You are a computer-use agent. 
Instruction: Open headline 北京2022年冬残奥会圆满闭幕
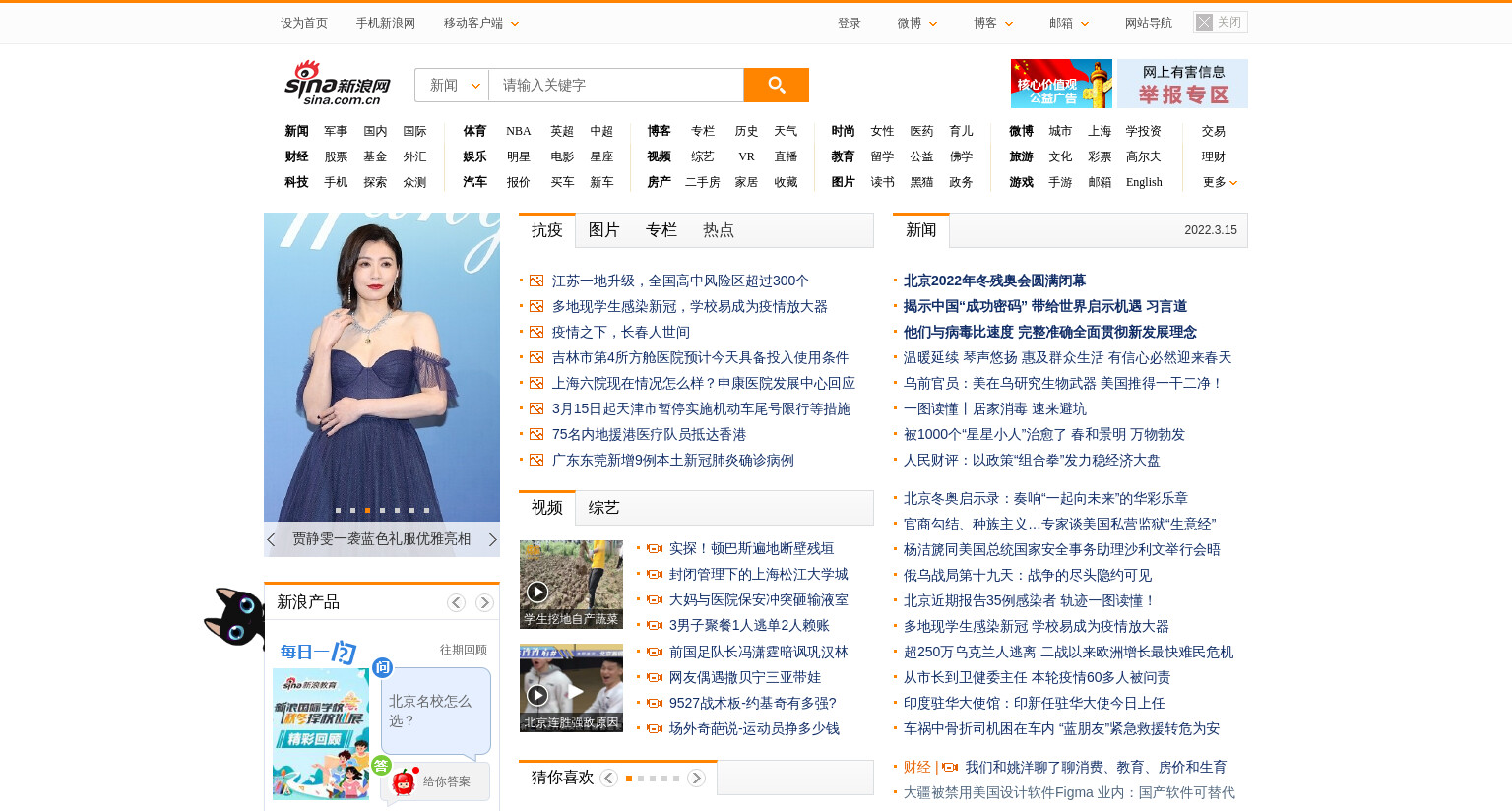994,281
